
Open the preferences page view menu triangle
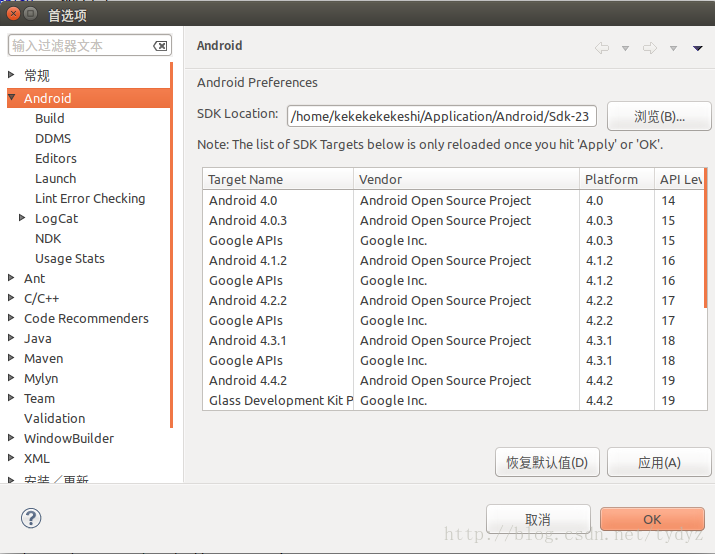point(698,48)
